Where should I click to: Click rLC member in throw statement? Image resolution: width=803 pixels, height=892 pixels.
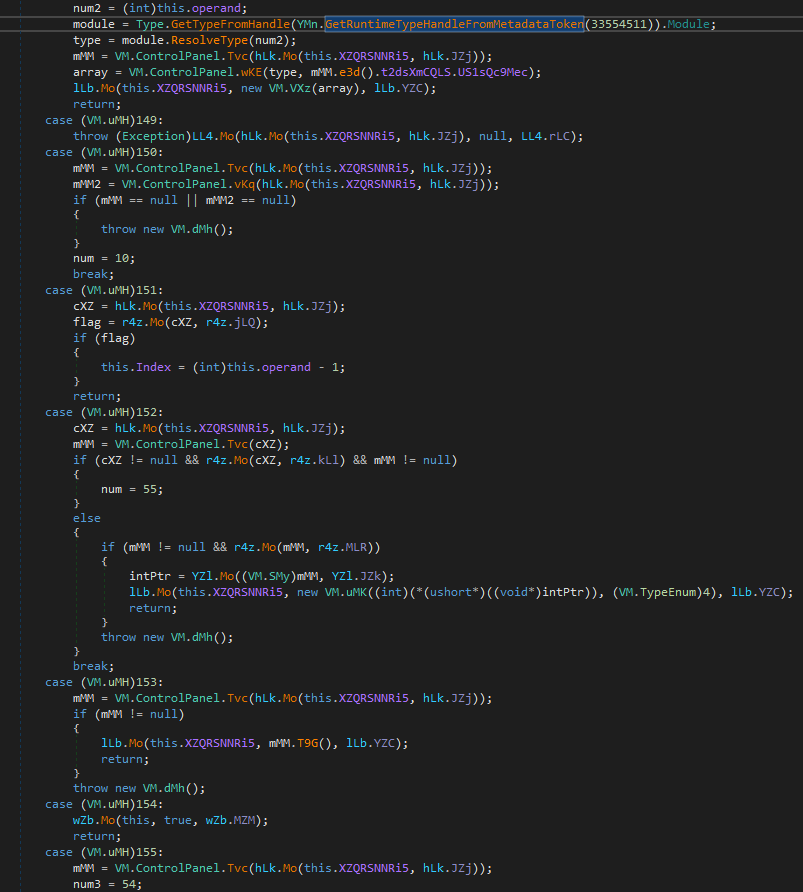click(559, 136)
